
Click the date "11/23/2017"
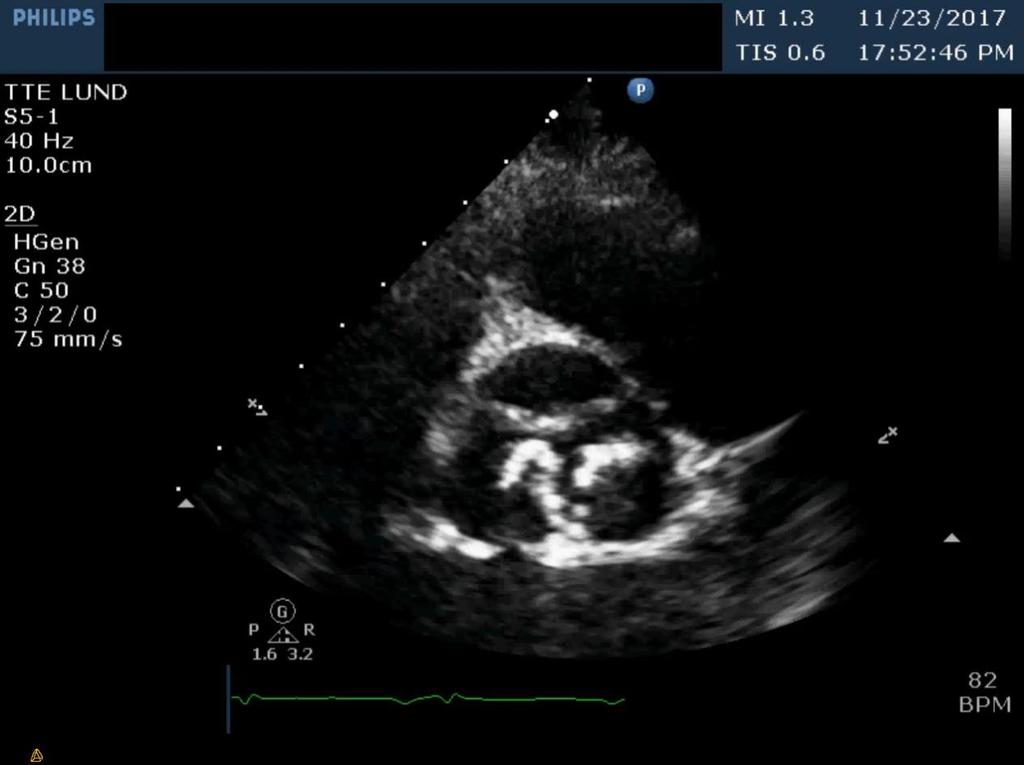click(932, 18)
